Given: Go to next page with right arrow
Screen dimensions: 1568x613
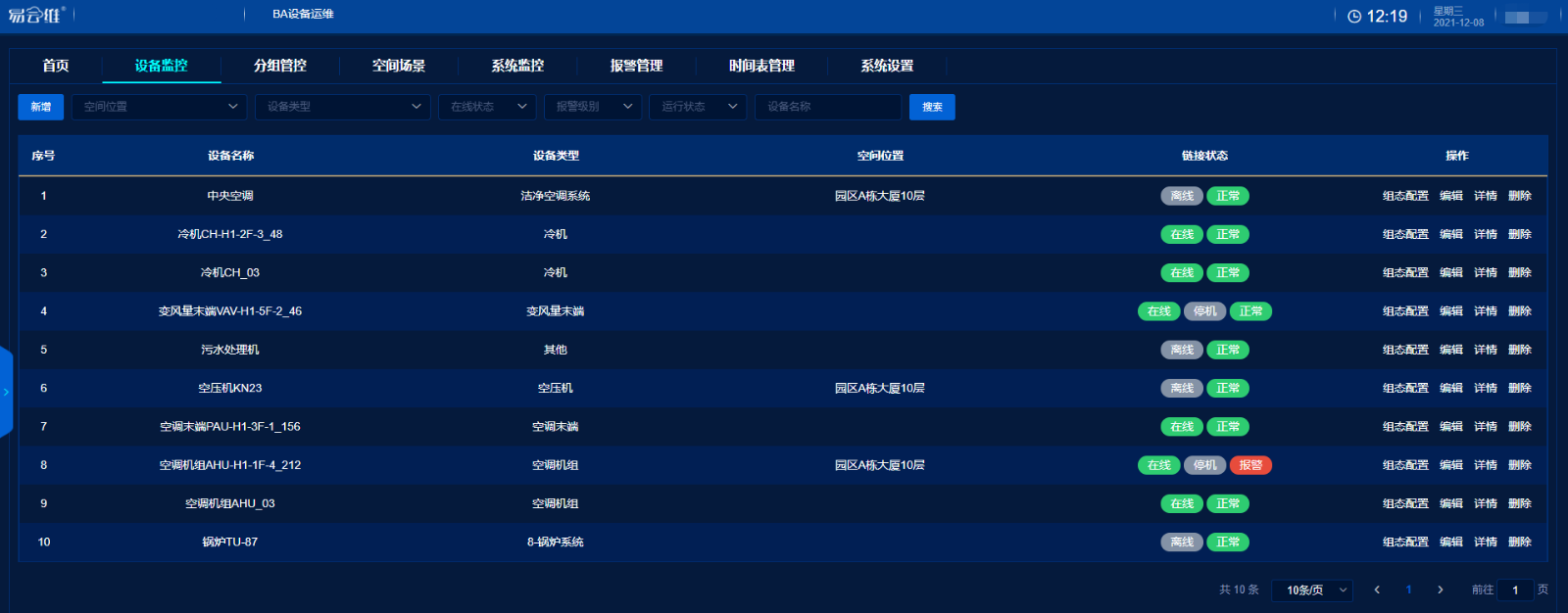Looking at the screenshot, I should tap(1440, 589).
